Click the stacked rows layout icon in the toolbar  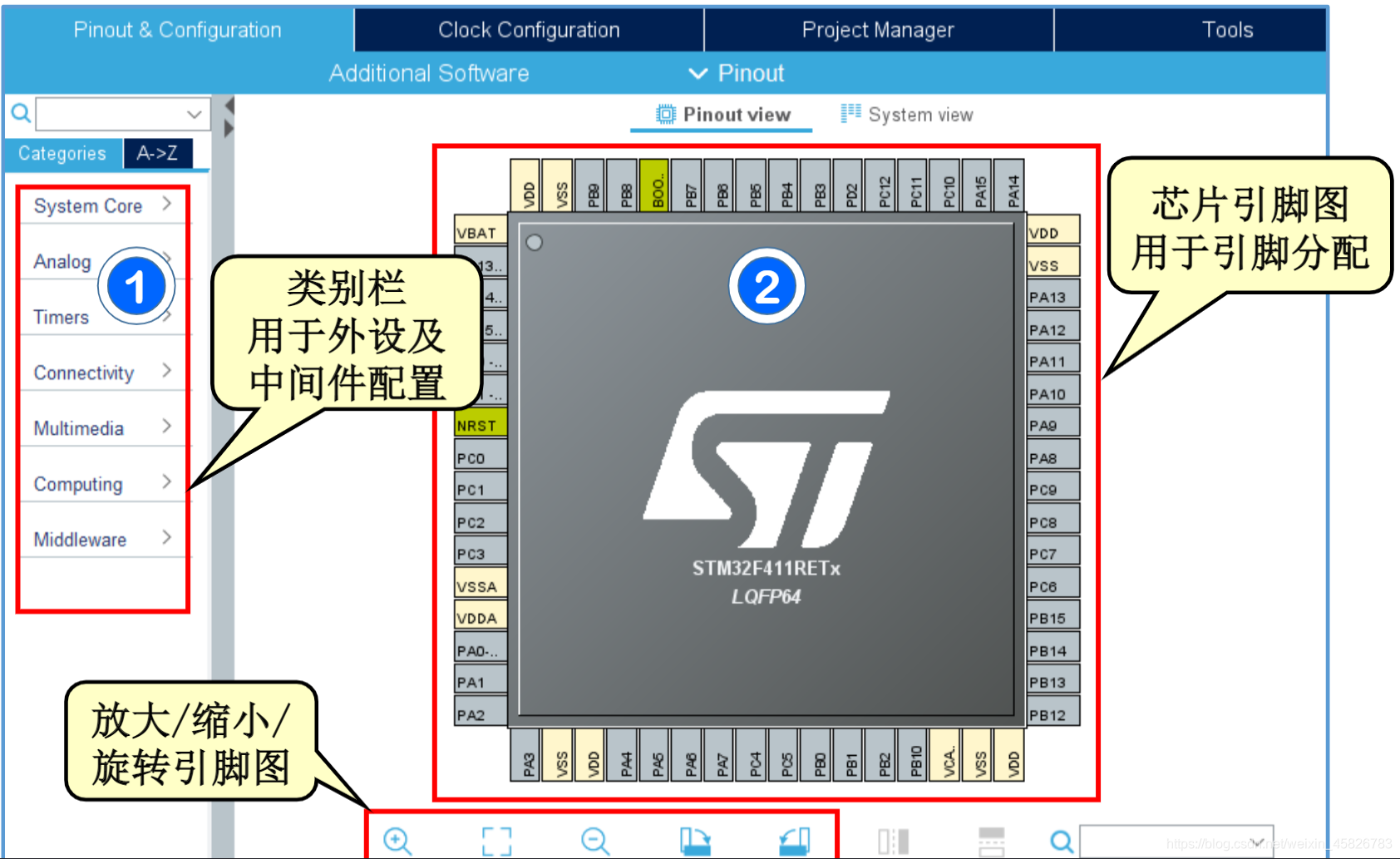tap(991, 841)
